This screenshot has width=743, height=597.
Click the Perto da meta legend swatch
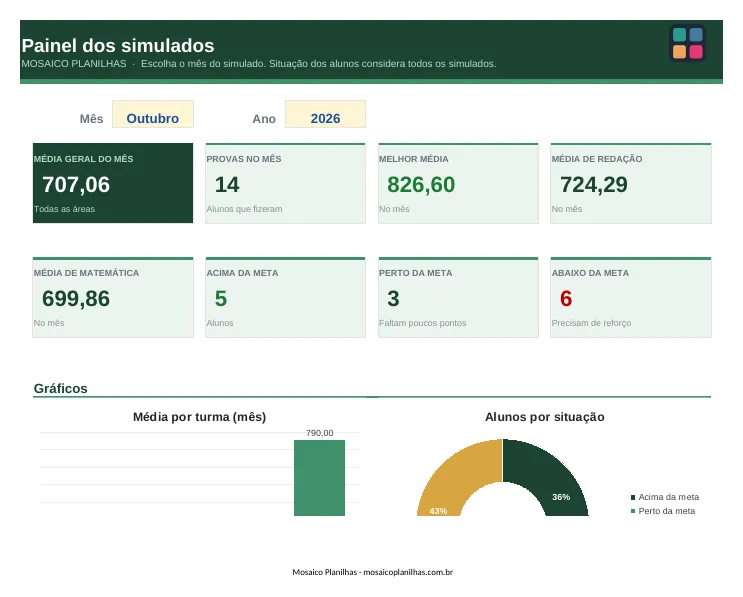click(x=633, y=511)
